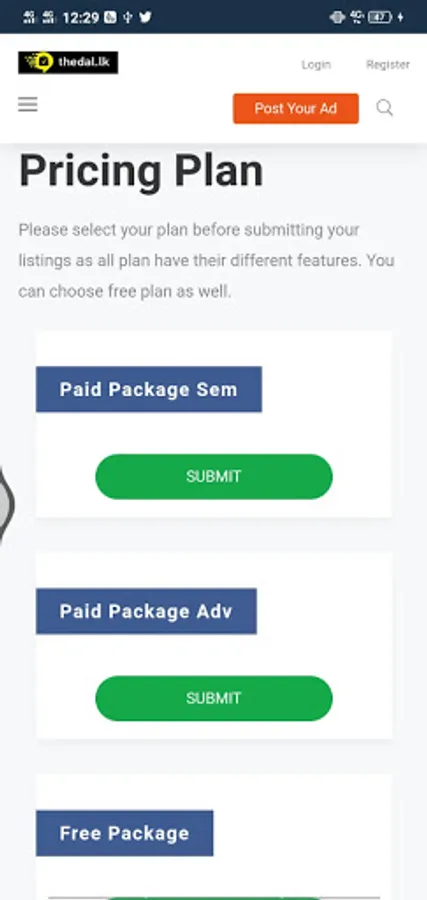
Task: Select the Free Package label
Action: tap(125, 833)
